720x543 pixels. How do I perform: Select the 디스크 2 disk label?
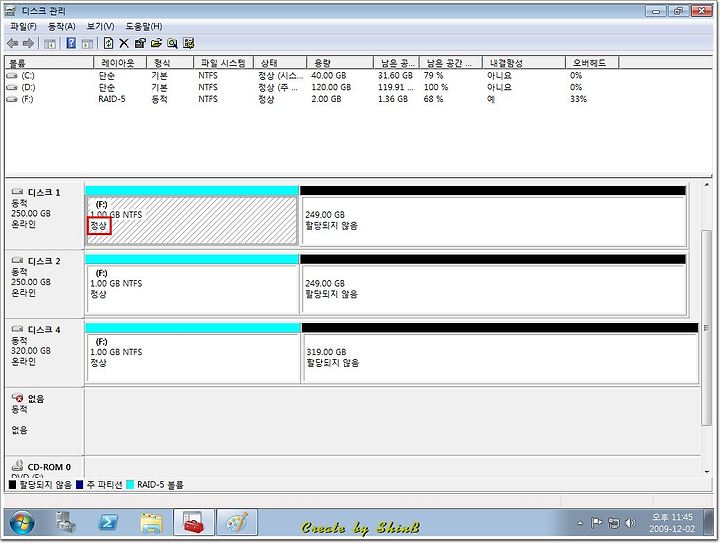coord(44,284)
